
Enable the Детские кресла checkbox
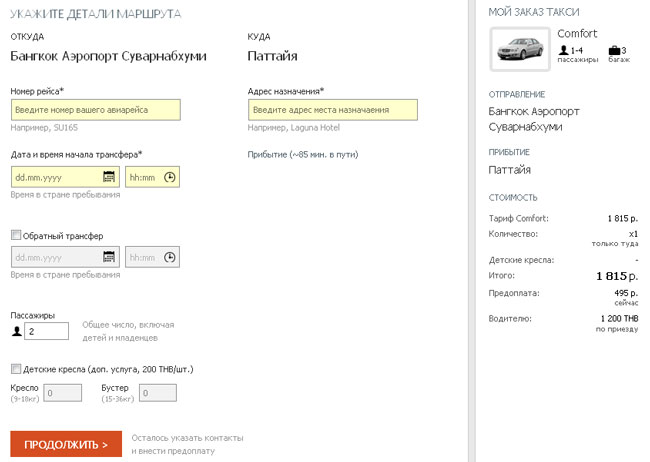(x=16, y=368)
